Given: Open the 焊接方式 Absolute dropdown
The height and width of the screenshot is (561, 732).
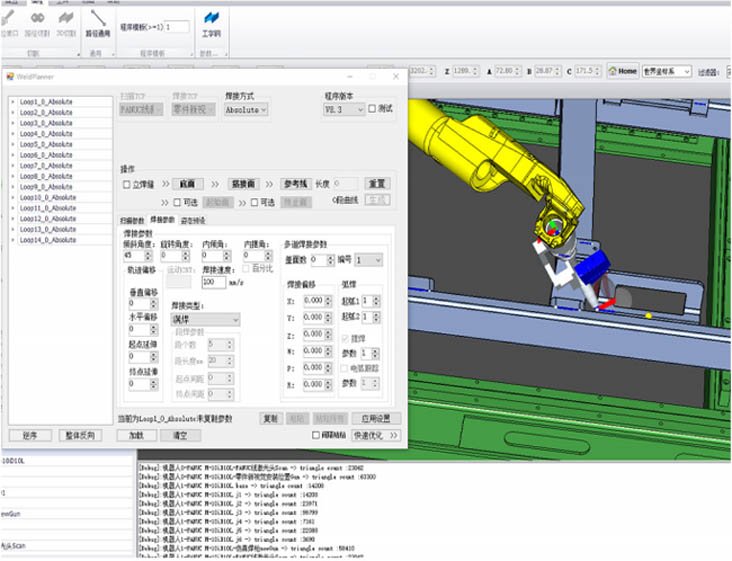Looking at the screenshot, I should pos(246,110).
